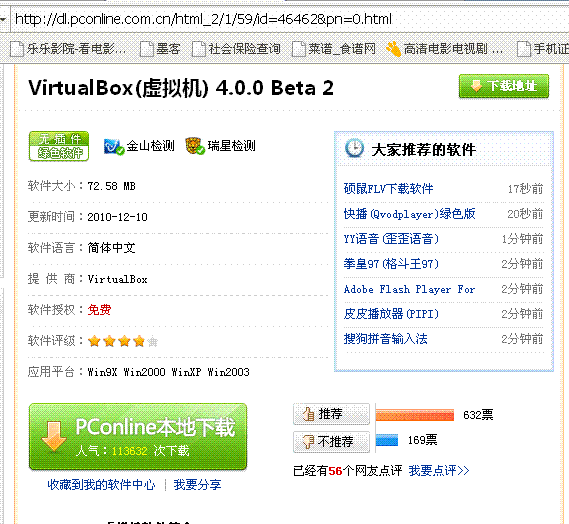Click the 无插件 绿色软件 badge
This screenshot has height=524, width=569.
click(59, 146)
